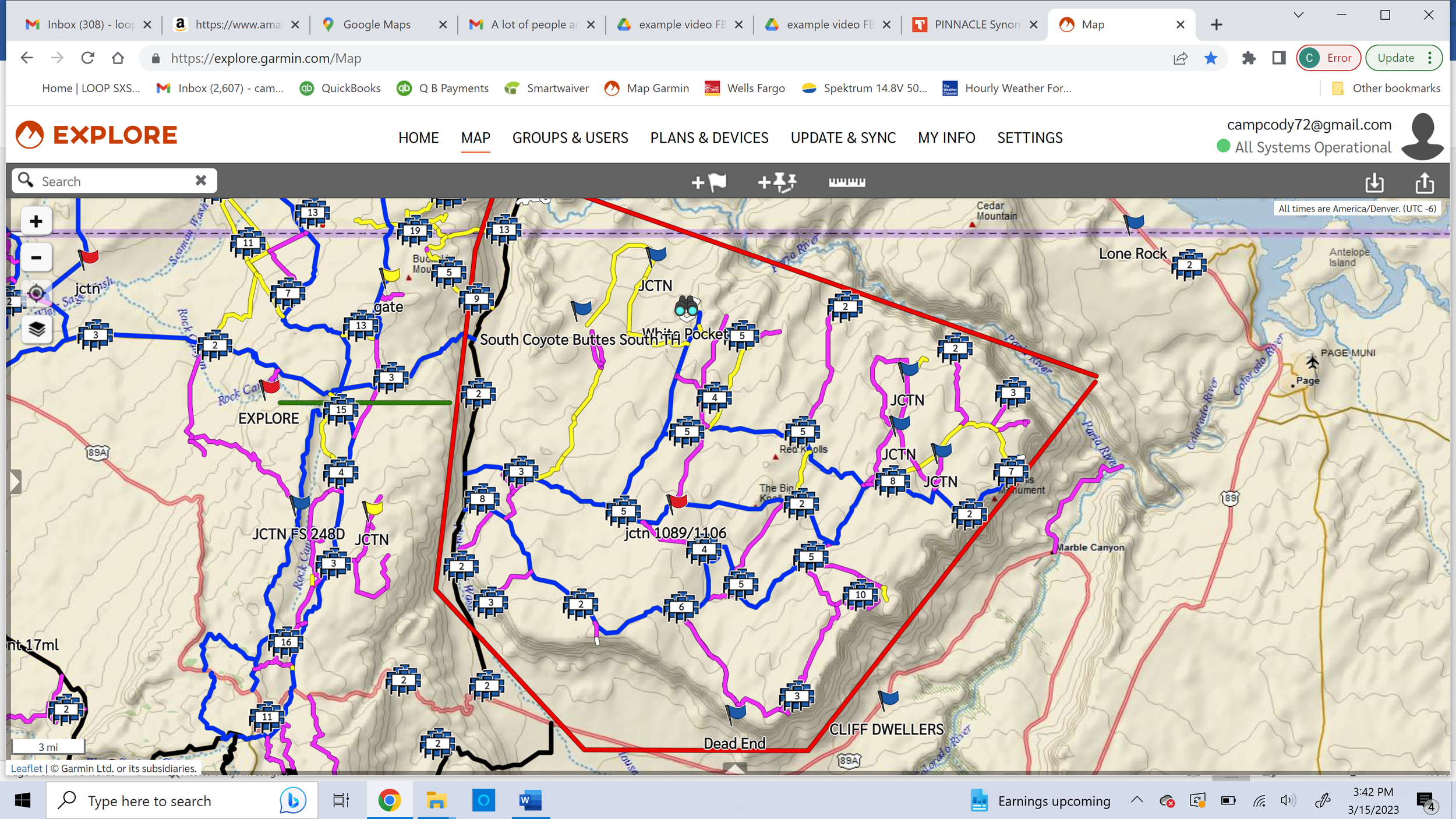Click the add waypoint flag icon
1456x819 pixels.
[x=709, y=182]
